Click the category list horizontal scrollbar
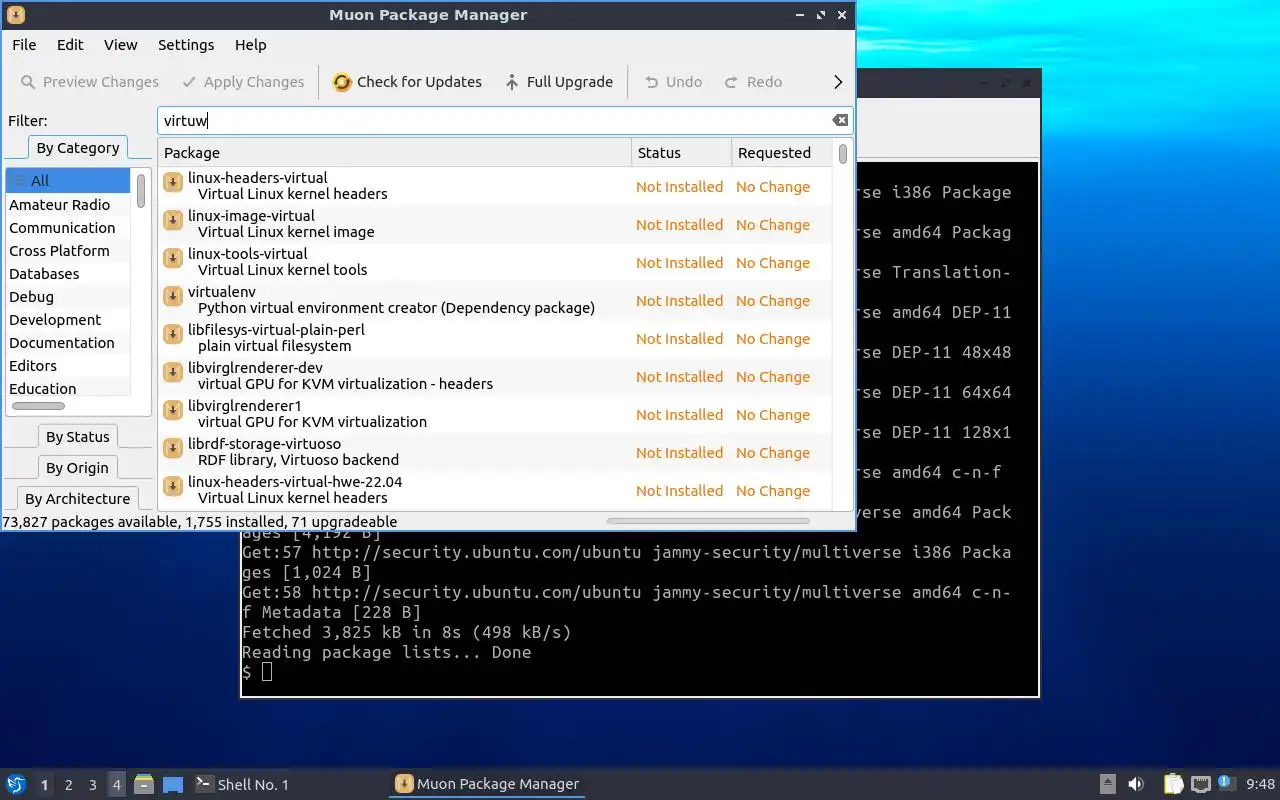Image resolution: width=1280 pixels, height=800 pixels. [39, 406]
